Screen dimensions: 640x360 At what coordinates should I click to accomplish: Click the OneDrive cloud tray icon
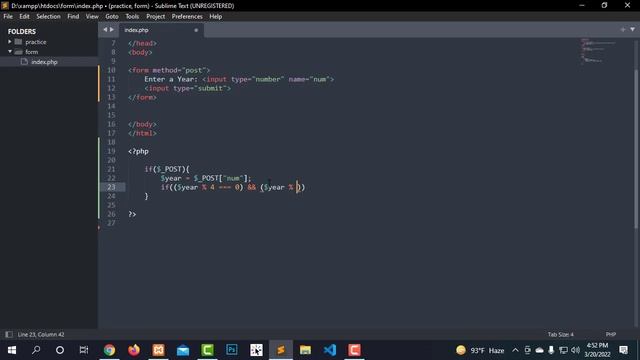click(x=539, y=350)
